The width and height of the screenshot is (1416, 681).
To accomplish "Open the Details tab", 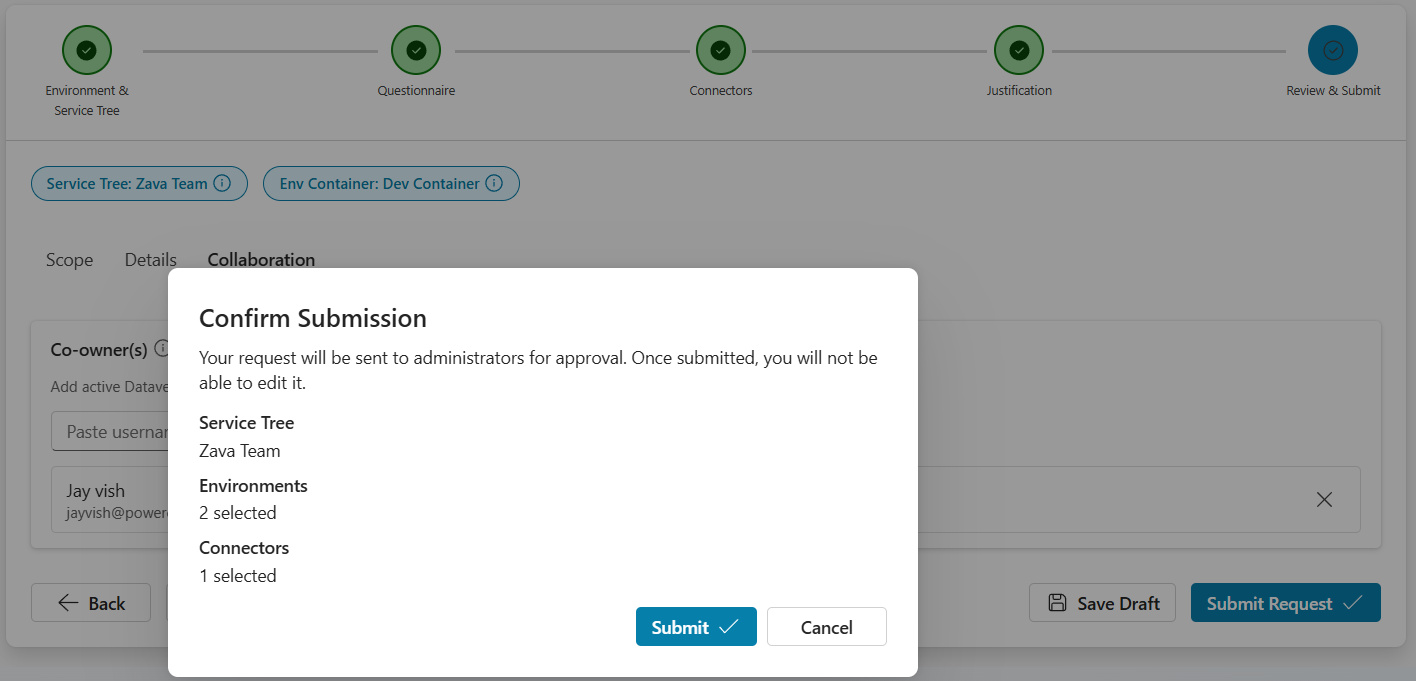I will pos(151,260).
